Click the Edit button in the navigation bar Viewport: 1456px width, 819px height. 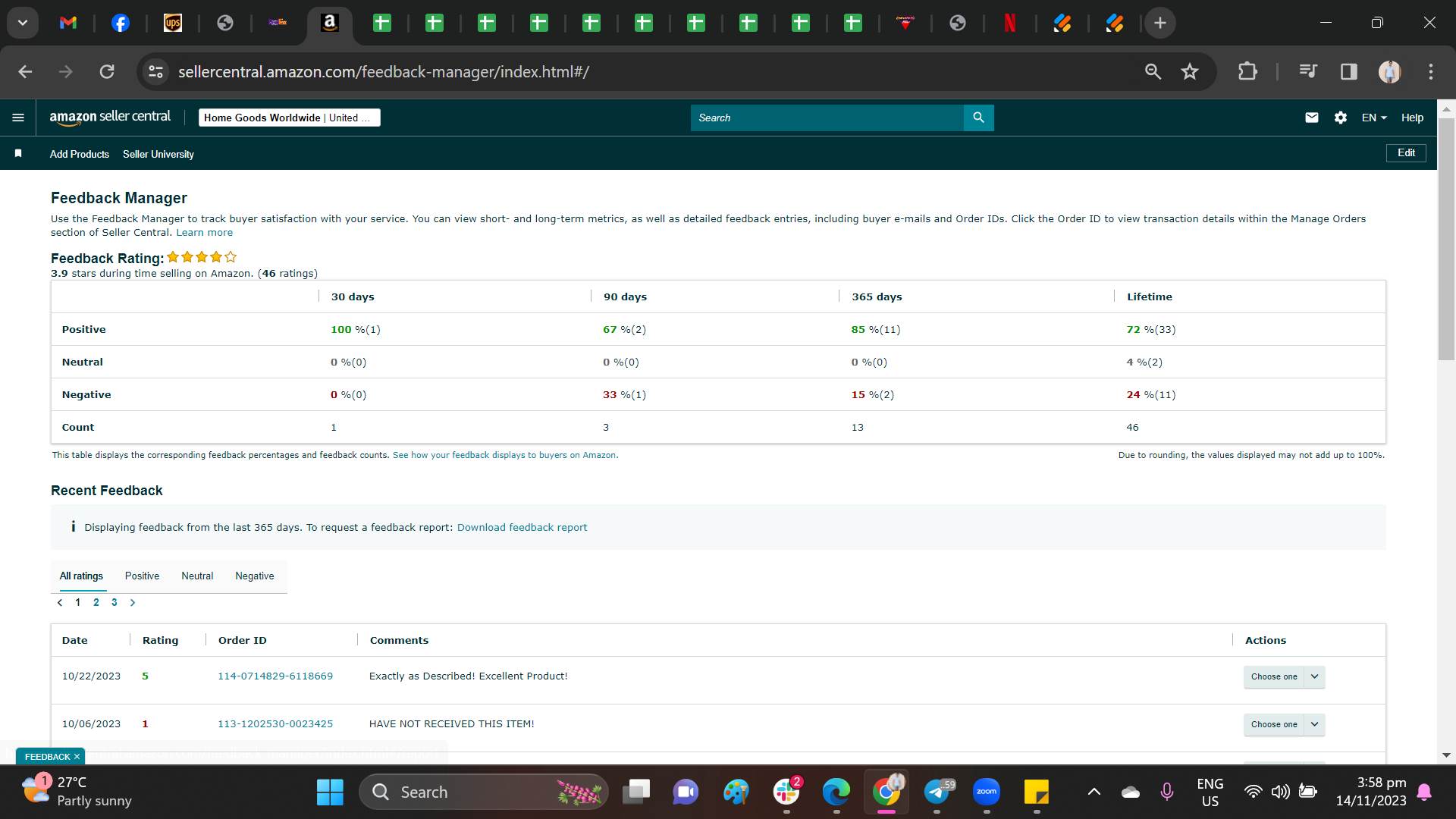1406,153
